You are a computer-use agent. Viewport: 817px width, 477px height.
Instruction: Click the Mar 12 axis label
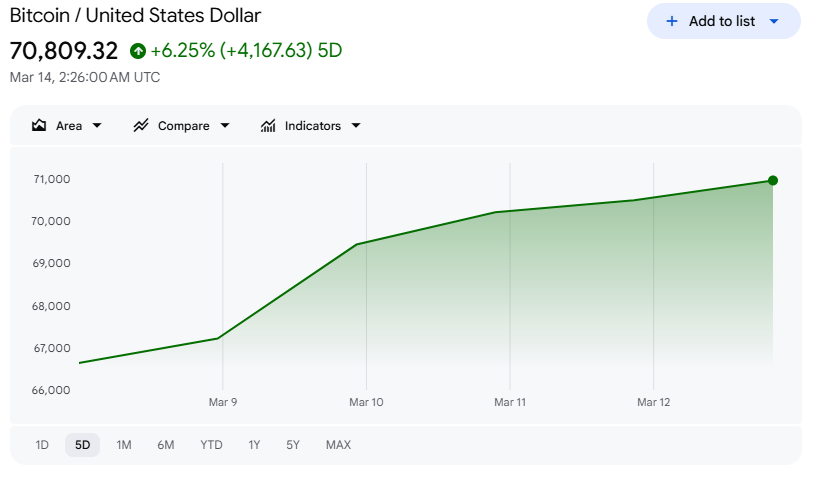coord(653,402)
